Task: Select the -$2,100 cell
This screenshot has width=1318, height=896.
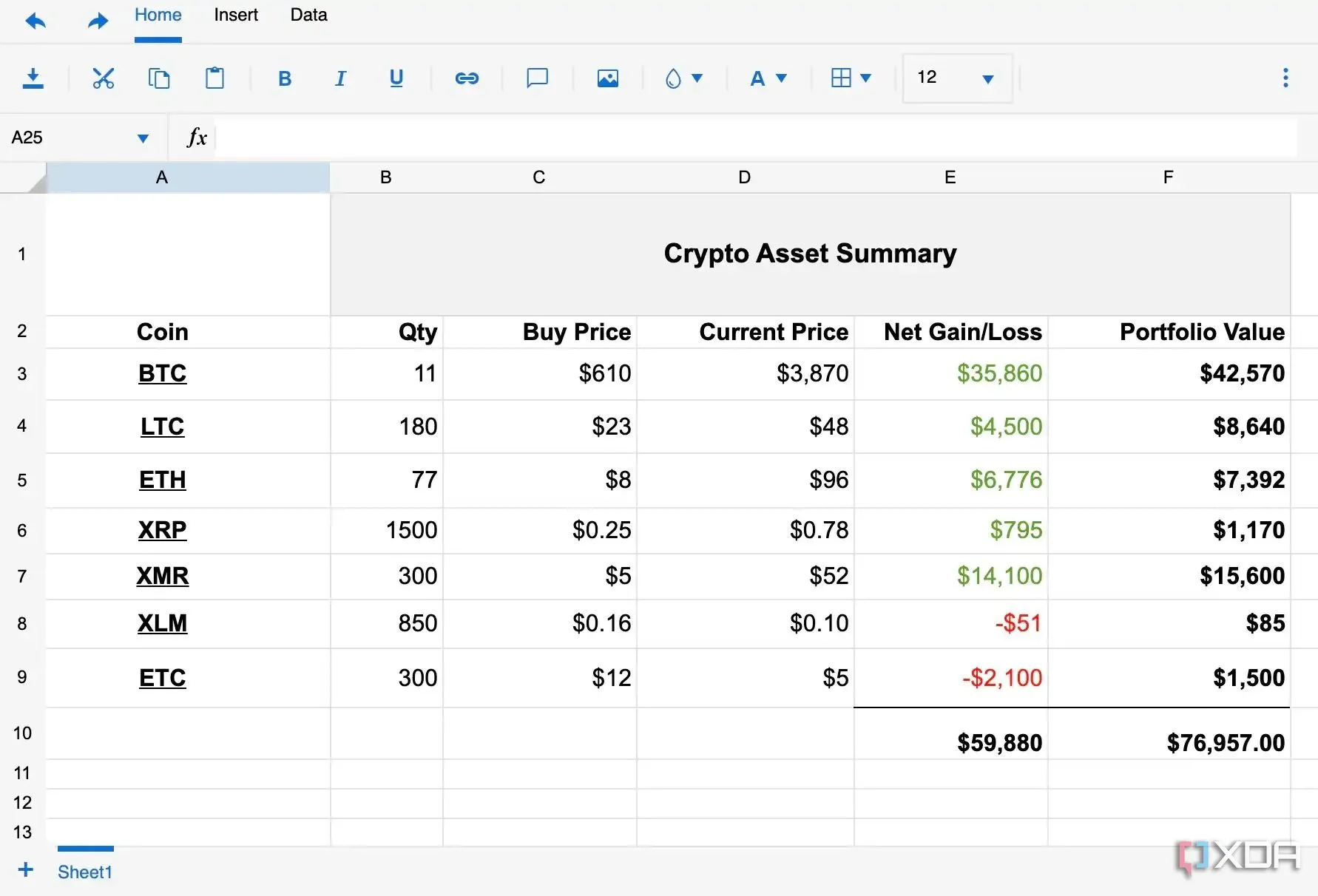Action: pos(951,679)
